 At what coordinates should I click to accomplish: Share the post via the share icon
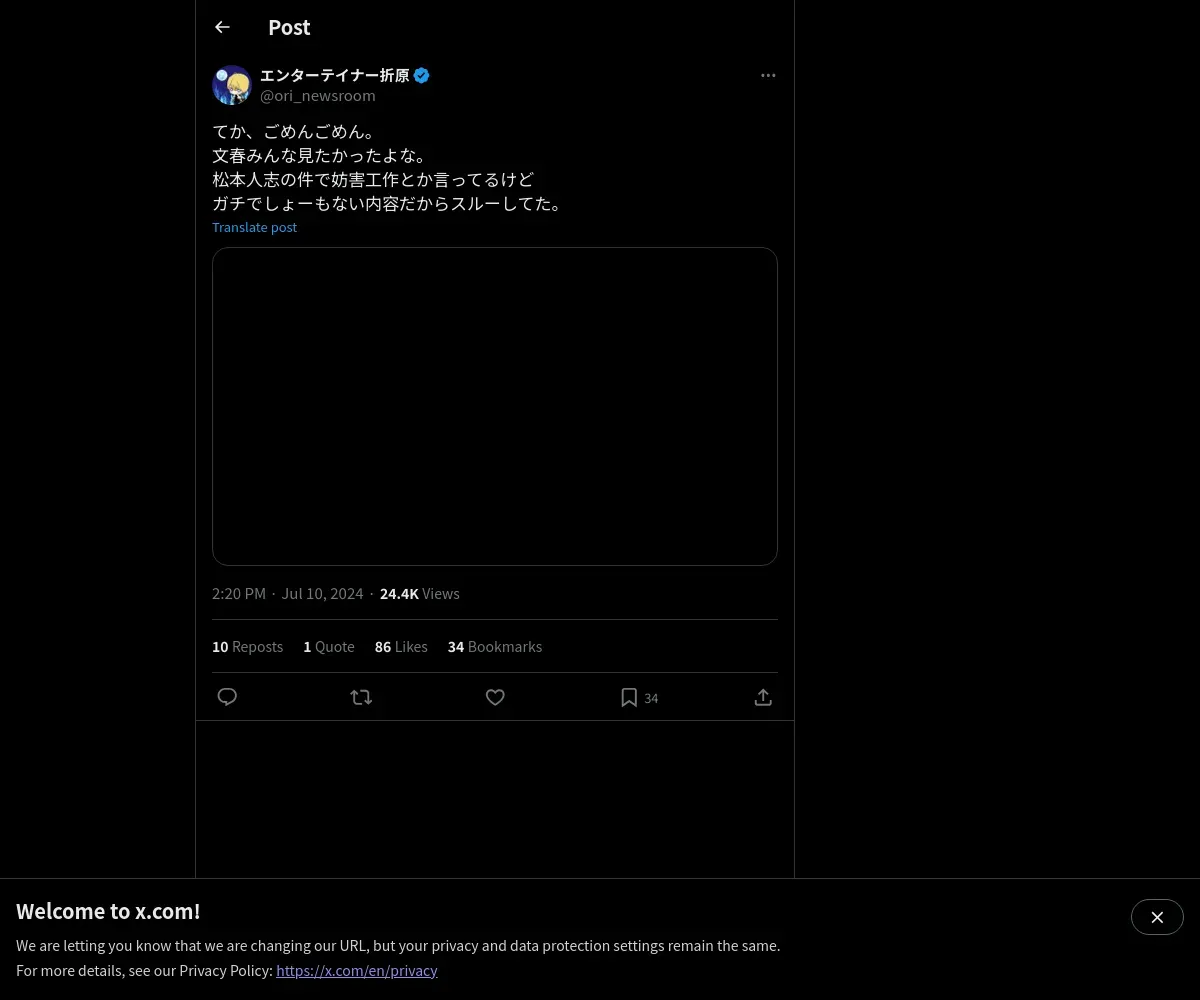[x=763, y=697]
